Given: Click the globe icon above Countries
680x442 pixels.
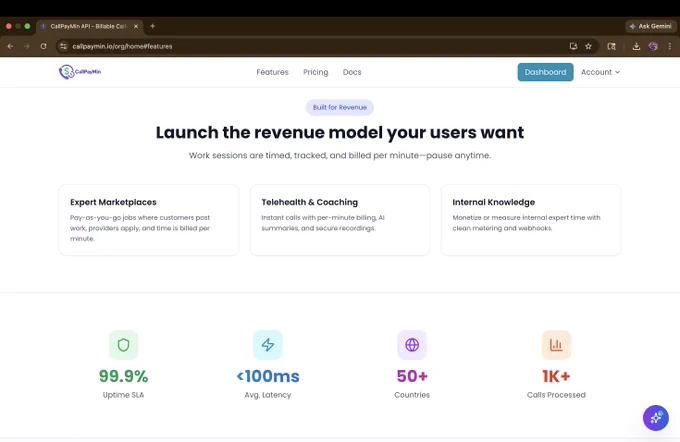Looking at the screenshot, I should click(412, 345).
